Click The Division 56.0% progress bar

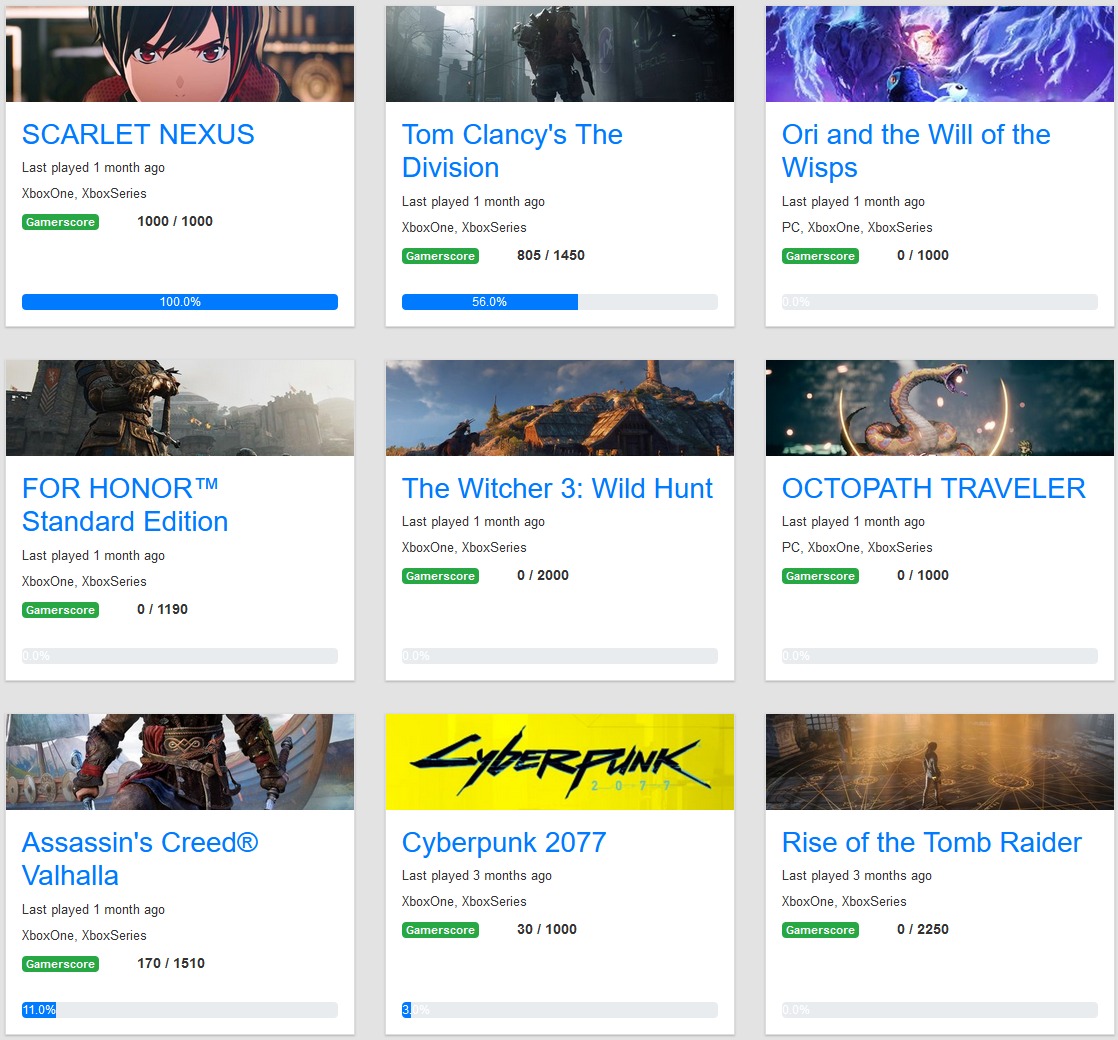click(x=560, y=302)
